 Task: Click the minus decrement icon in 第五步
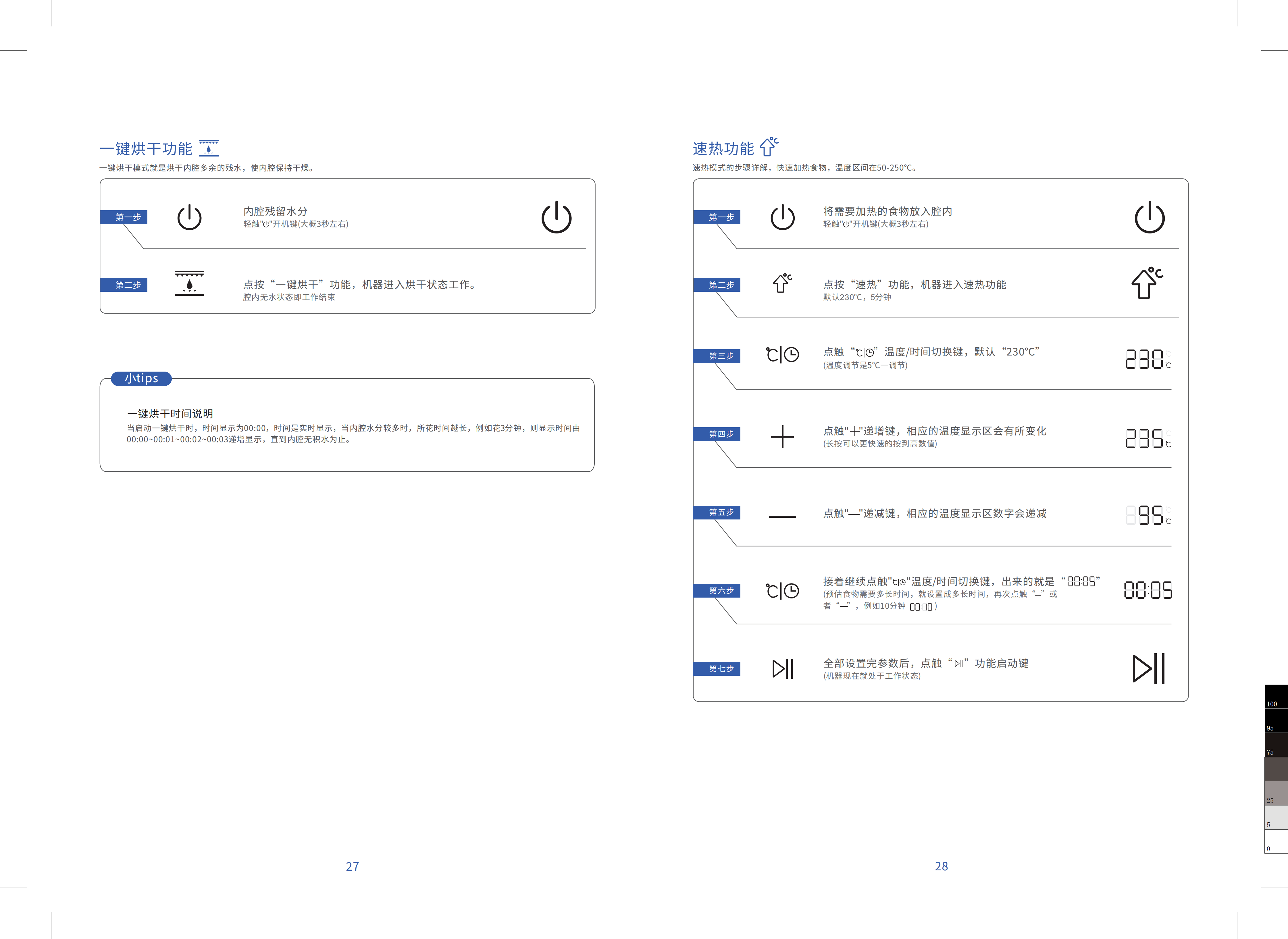pos(782,516)
